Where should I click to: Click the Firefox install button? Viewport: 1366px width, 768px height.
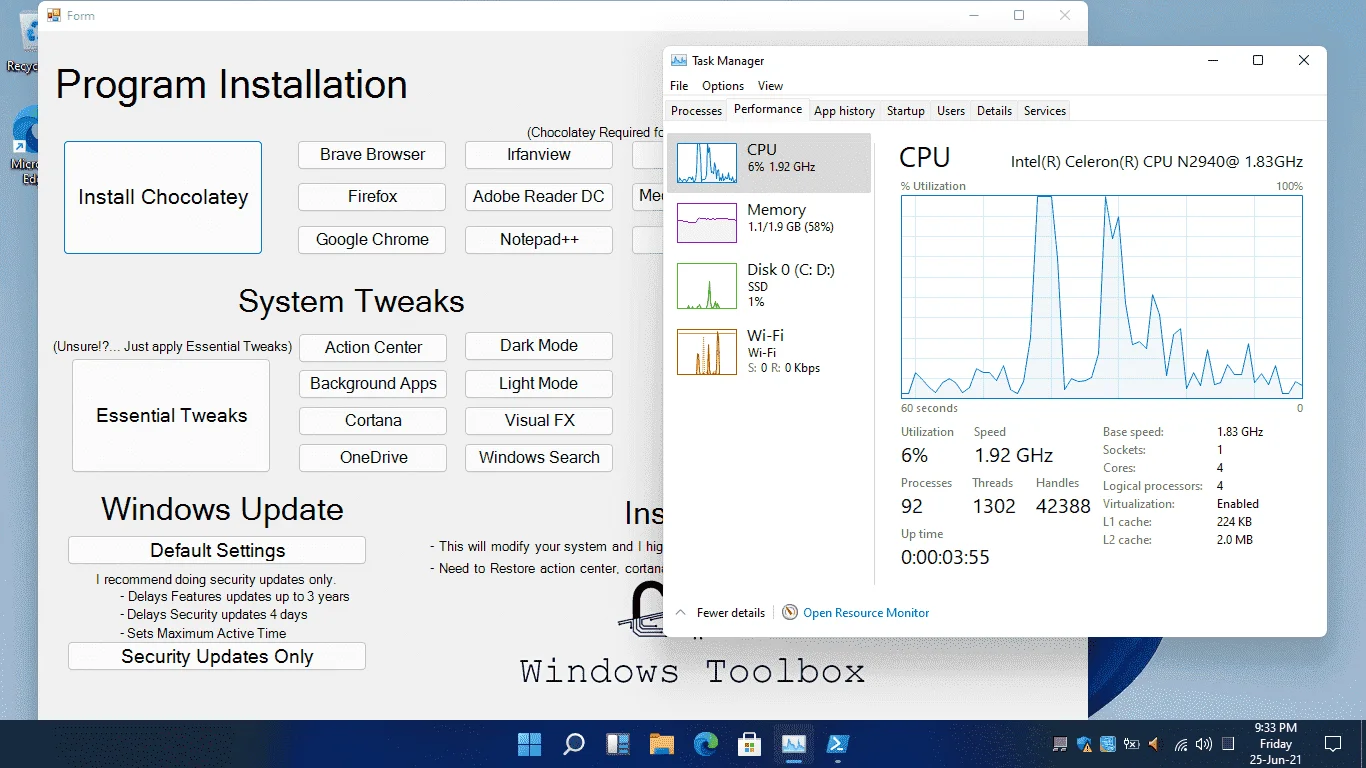(x=372, y=197)
